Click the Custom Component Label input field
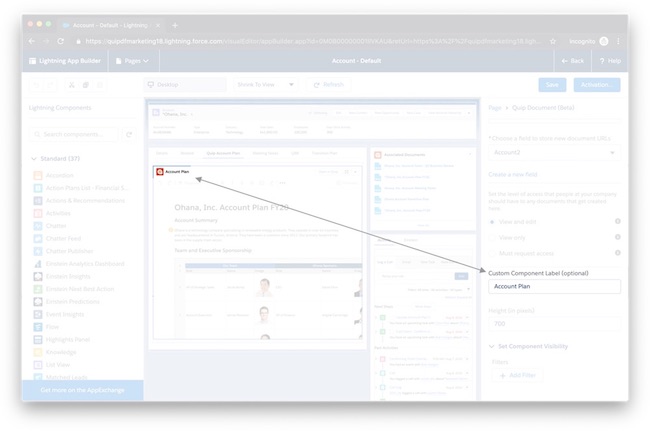Viewport: 650px width, 431px height. click(x=554, y=286)
